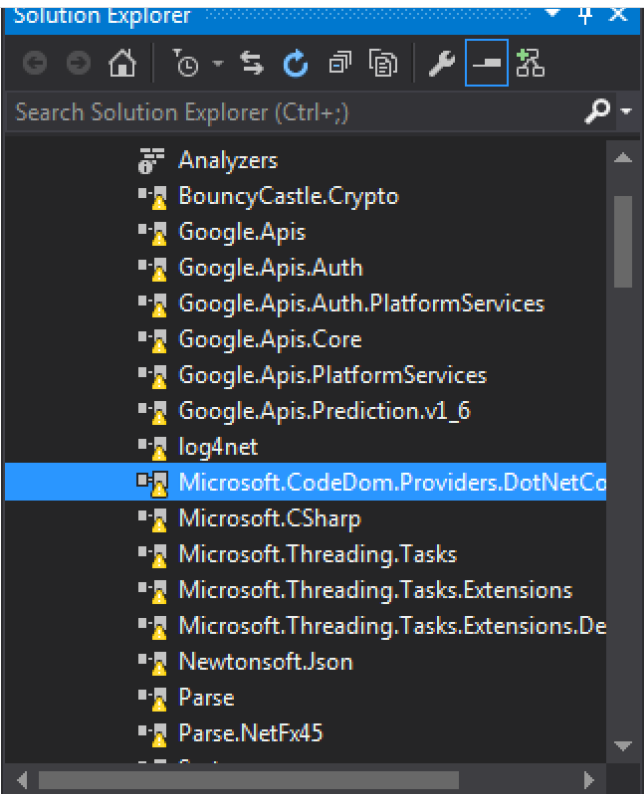This screenshot has height=794, width=644.
Task: Click the icon beside Google.Apis.Auth.PlatformServices
Action: click(x=152, y=305)
